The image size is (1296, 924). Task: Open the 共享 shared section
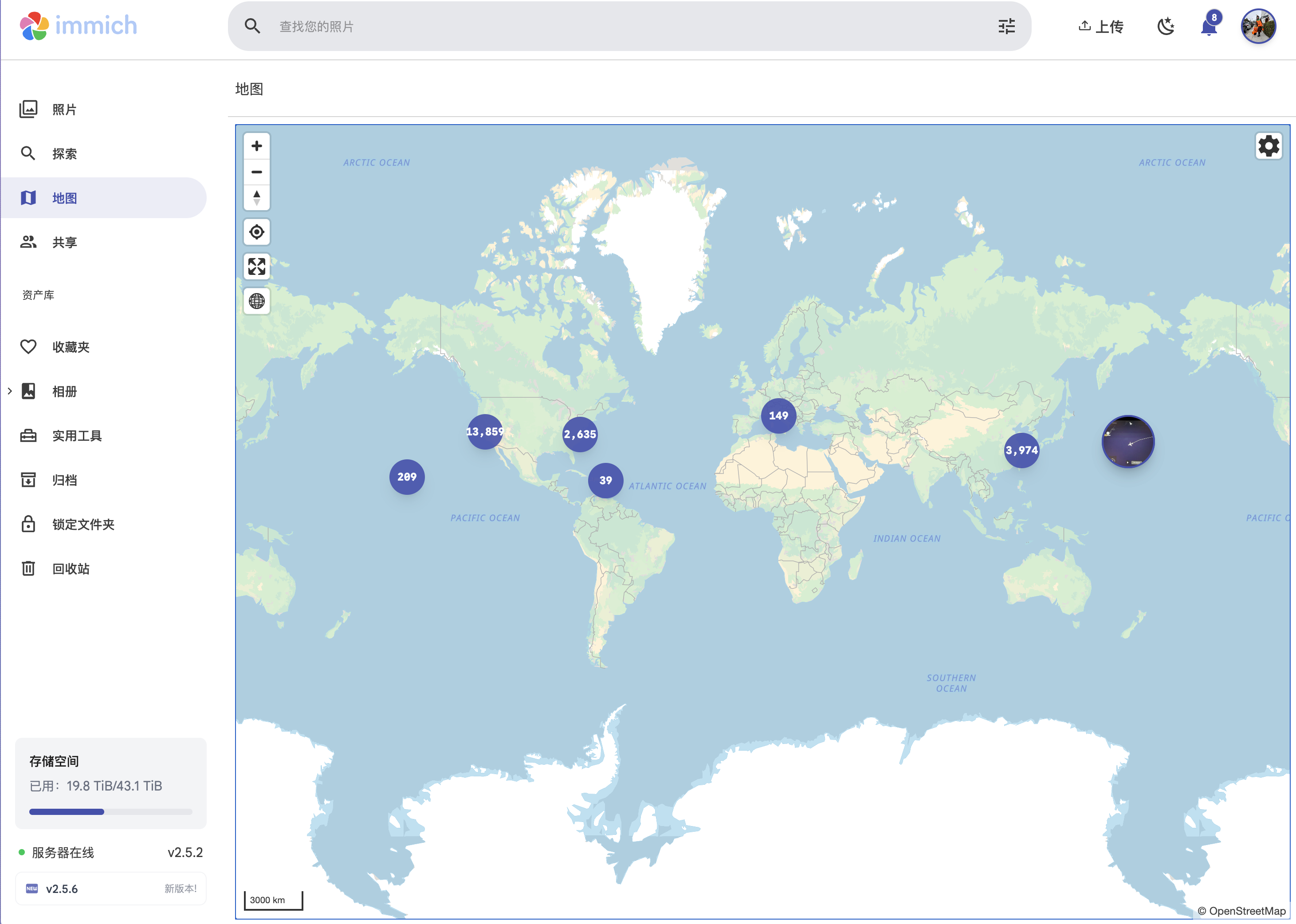tap(64, 242)
